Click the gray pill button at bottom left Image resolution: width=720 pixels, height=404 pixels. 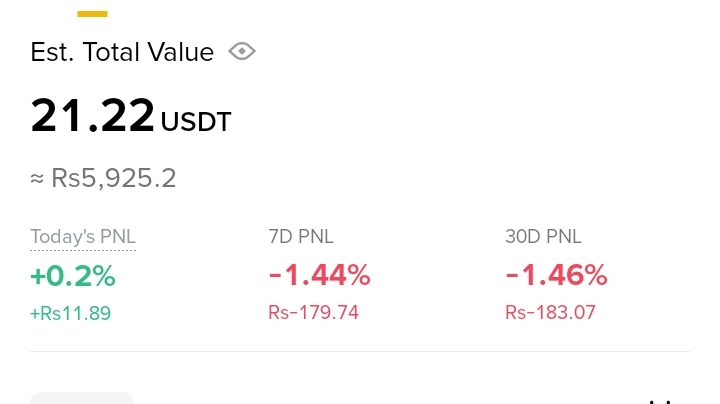[82, 398]
